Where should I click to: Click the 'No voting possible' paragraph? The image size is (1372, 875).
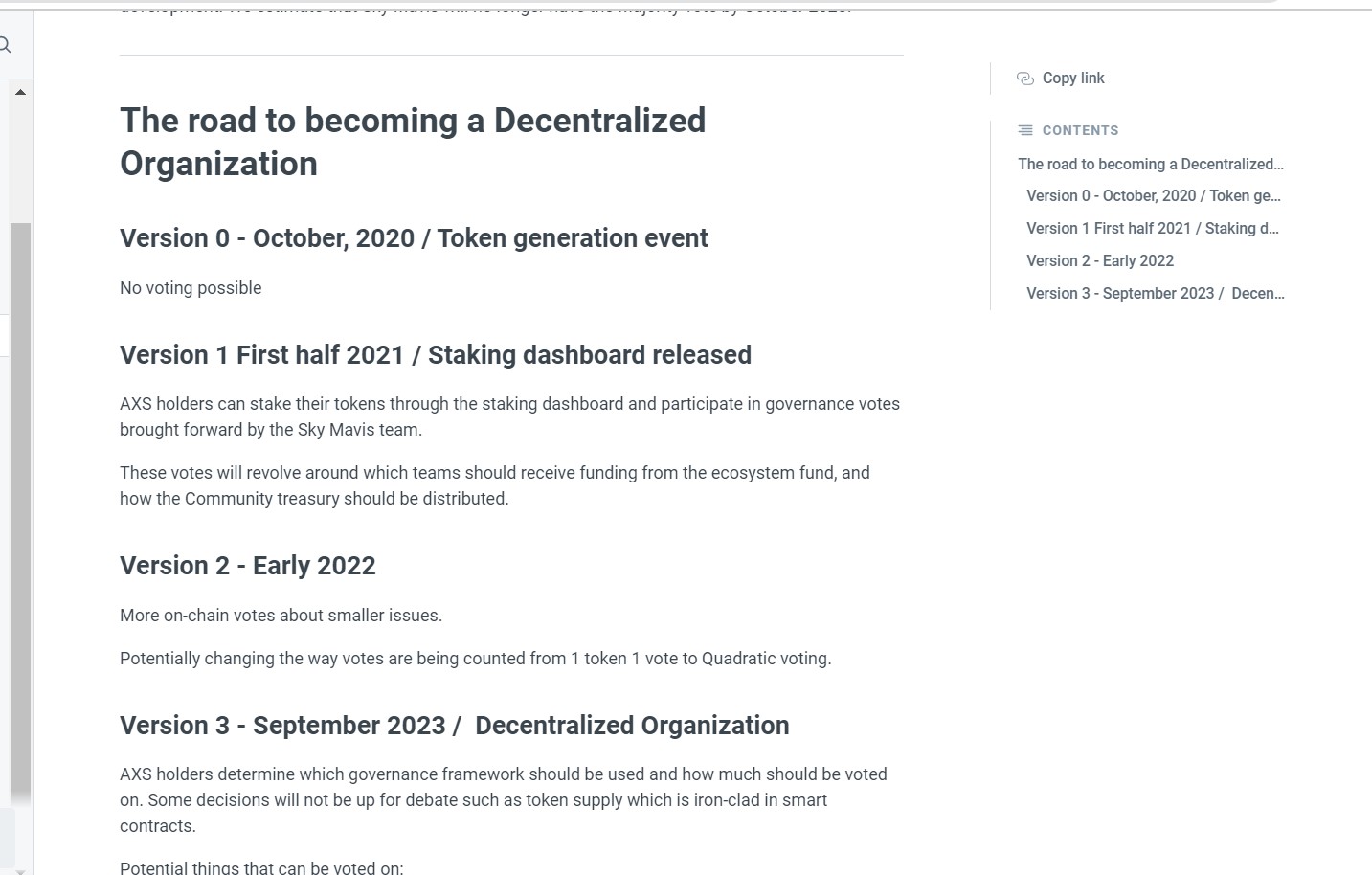(191, 288)
